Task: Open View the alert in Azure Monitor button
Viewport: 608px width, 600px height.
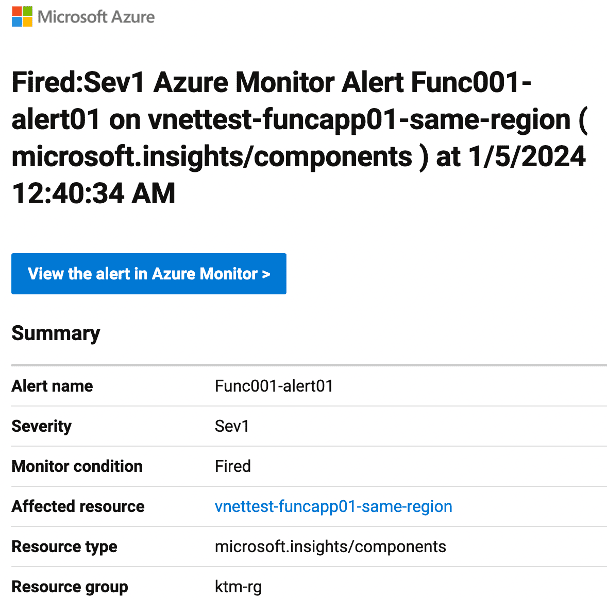Action: pos(149,274)
